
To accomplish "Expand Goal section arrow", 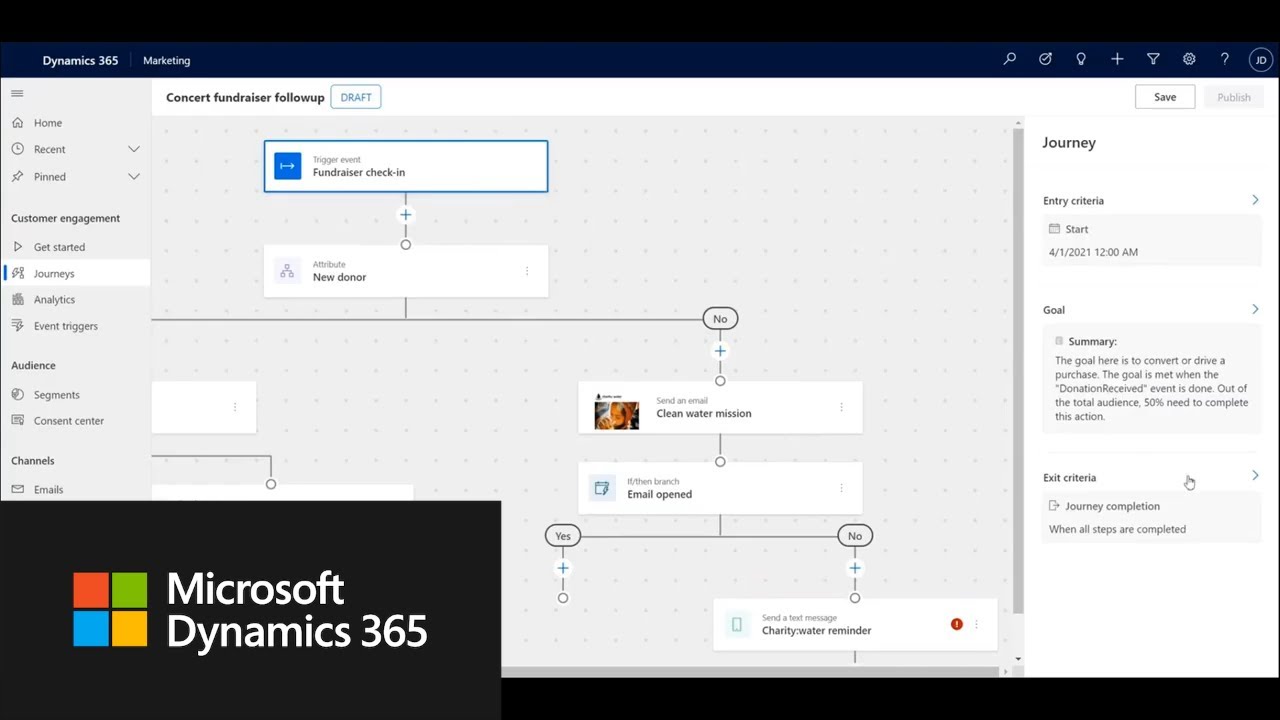I will click(1255, 309).
